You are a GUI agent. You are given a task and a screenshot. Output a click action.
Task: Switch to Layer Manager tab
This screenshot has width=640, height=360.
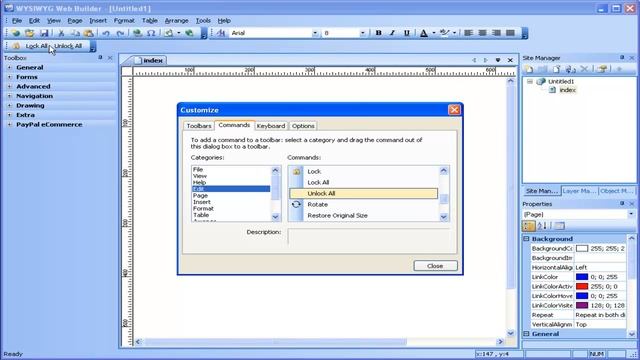(579, 191)
